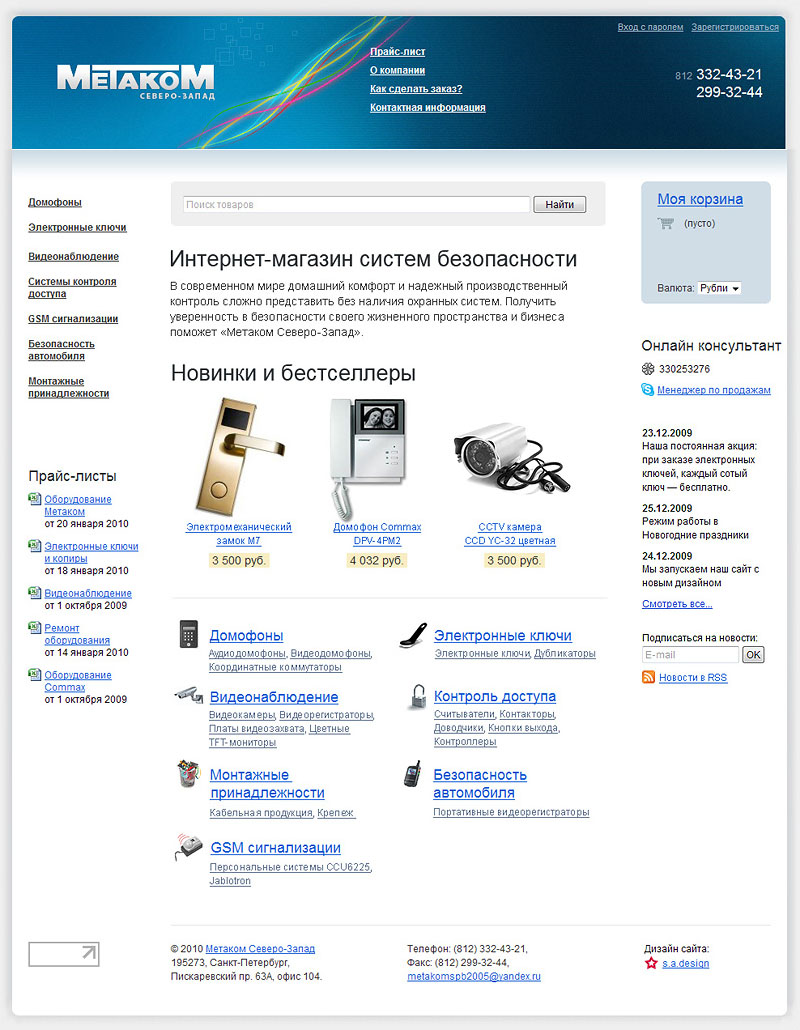
Task: Click the padlock icon beside Контроль доступа
Action: point(415,698)
